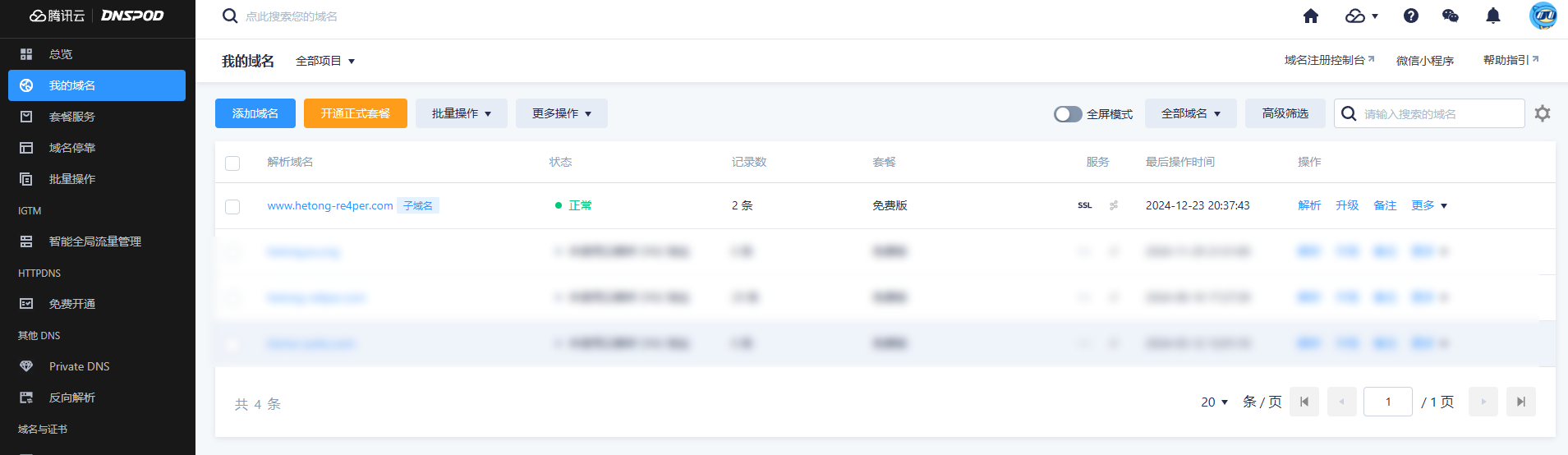Open 微信小程序 link
The image size is (1568, 455).
[x=1425, y=60]
